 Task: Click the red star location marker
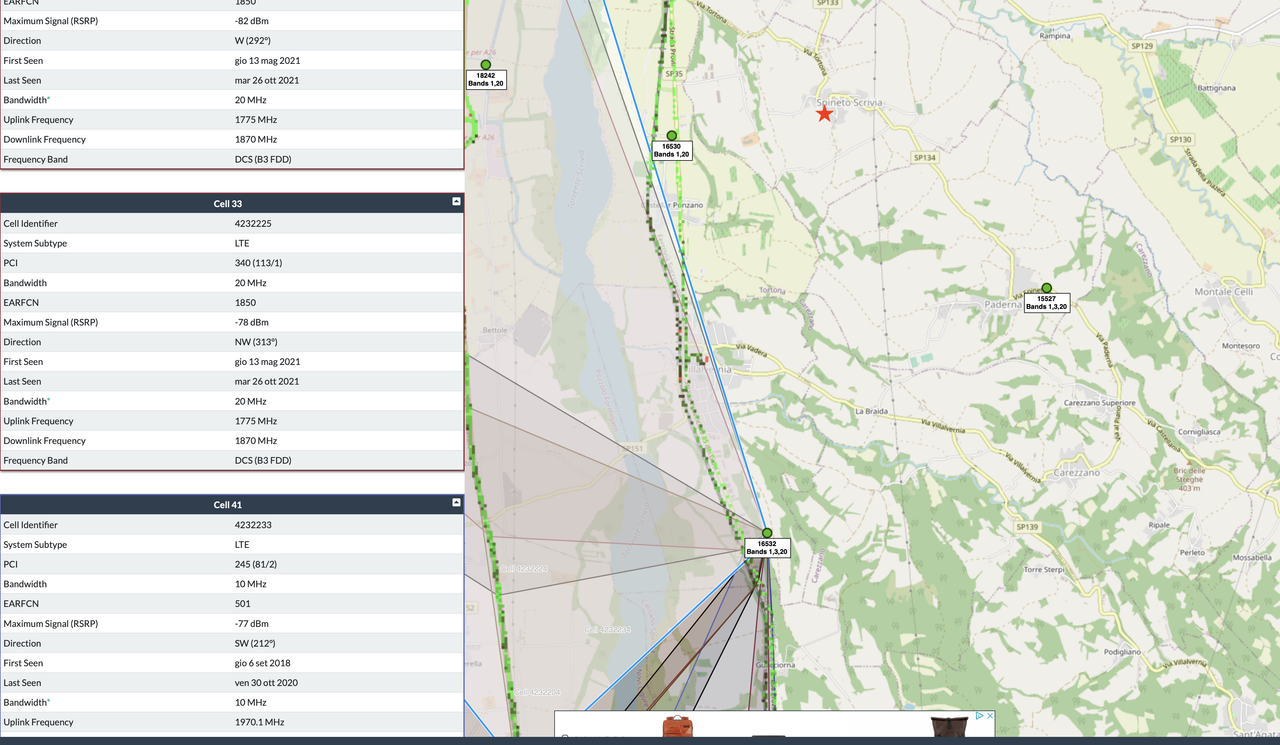click(x=824, y=114)
